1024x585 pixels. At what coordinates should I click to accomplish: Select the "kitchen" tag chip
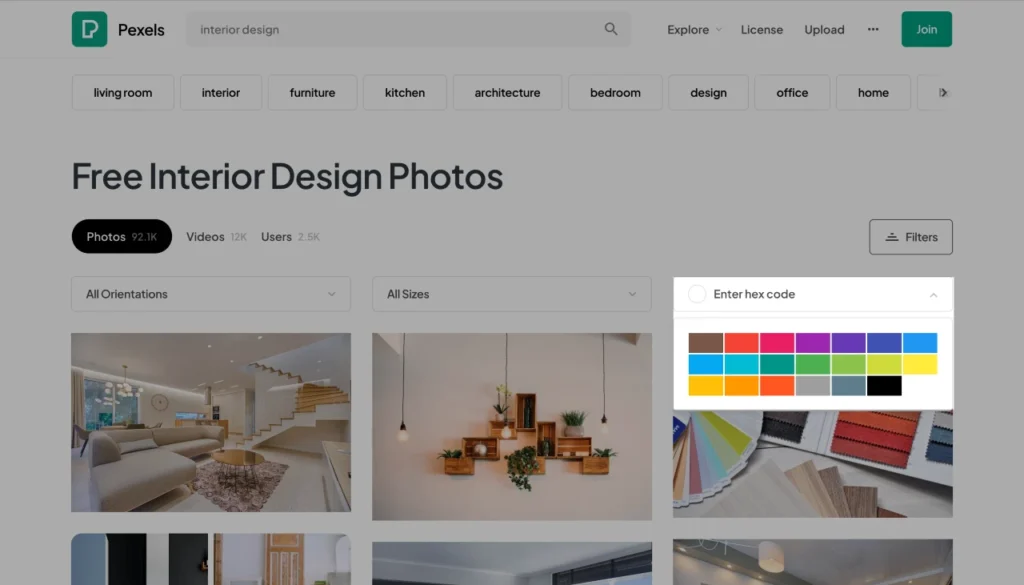(x=404, y=93)
